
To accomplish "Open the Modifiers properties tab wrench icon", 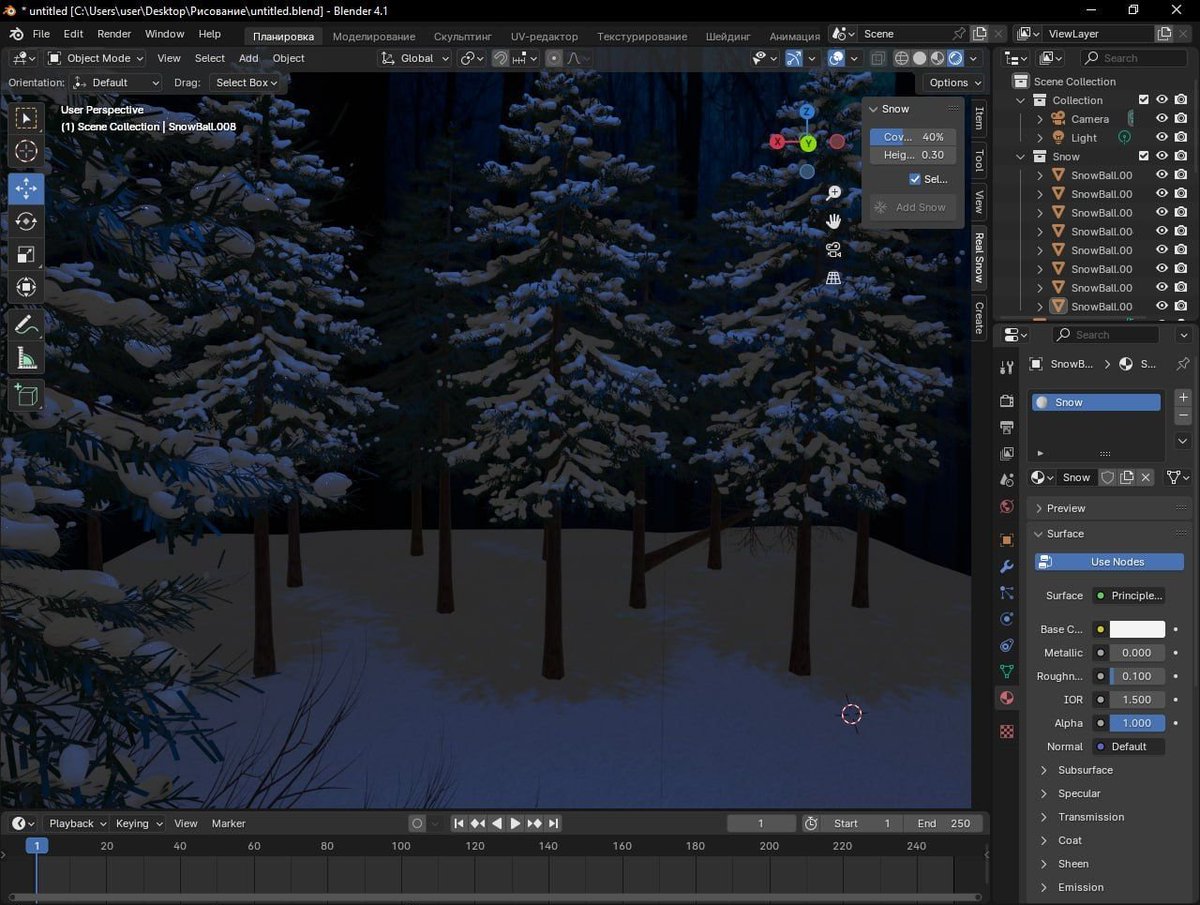I will [1007, 567].
